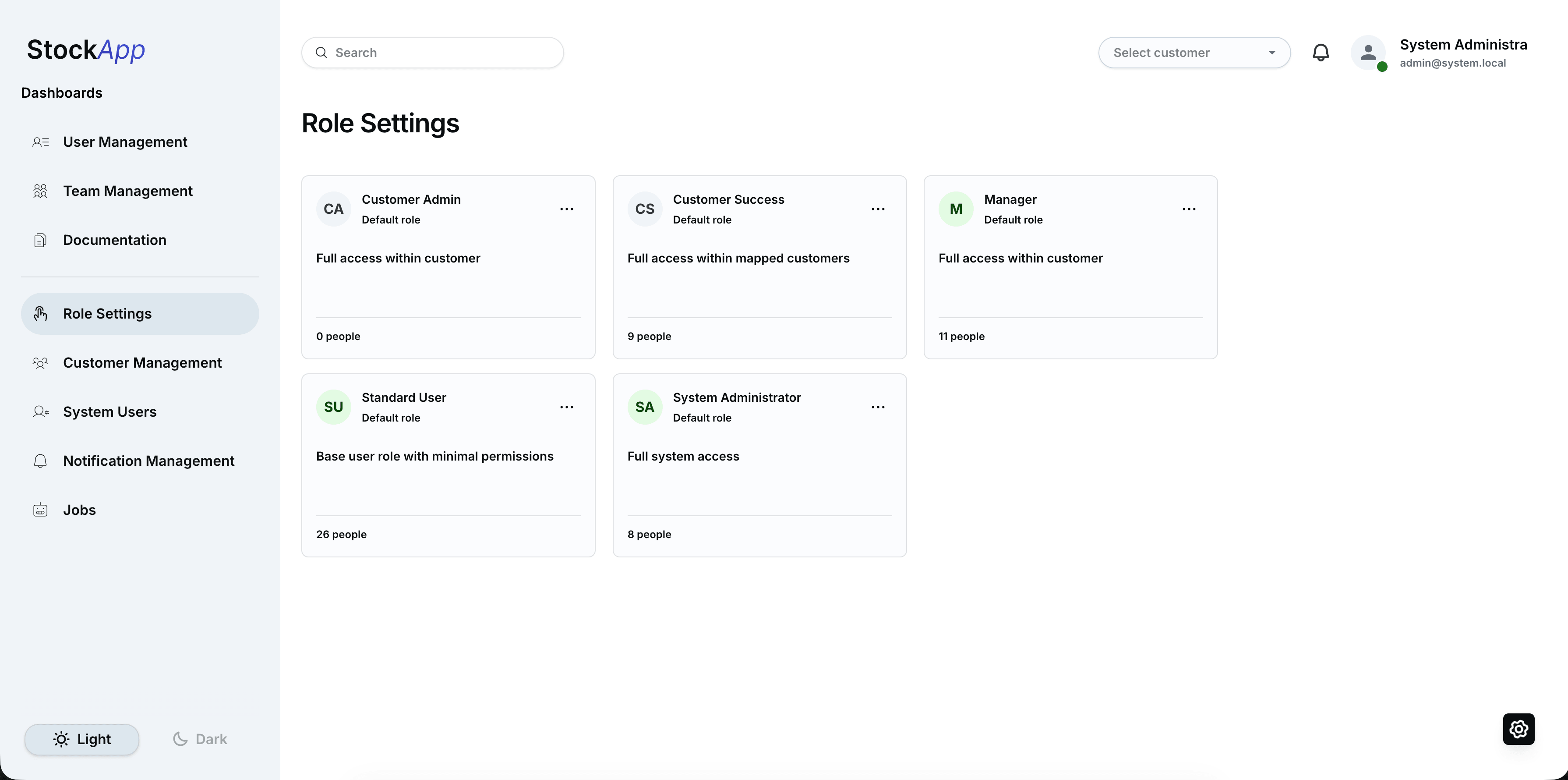
Task: Click the System Users icon
Action: (40, 411)
